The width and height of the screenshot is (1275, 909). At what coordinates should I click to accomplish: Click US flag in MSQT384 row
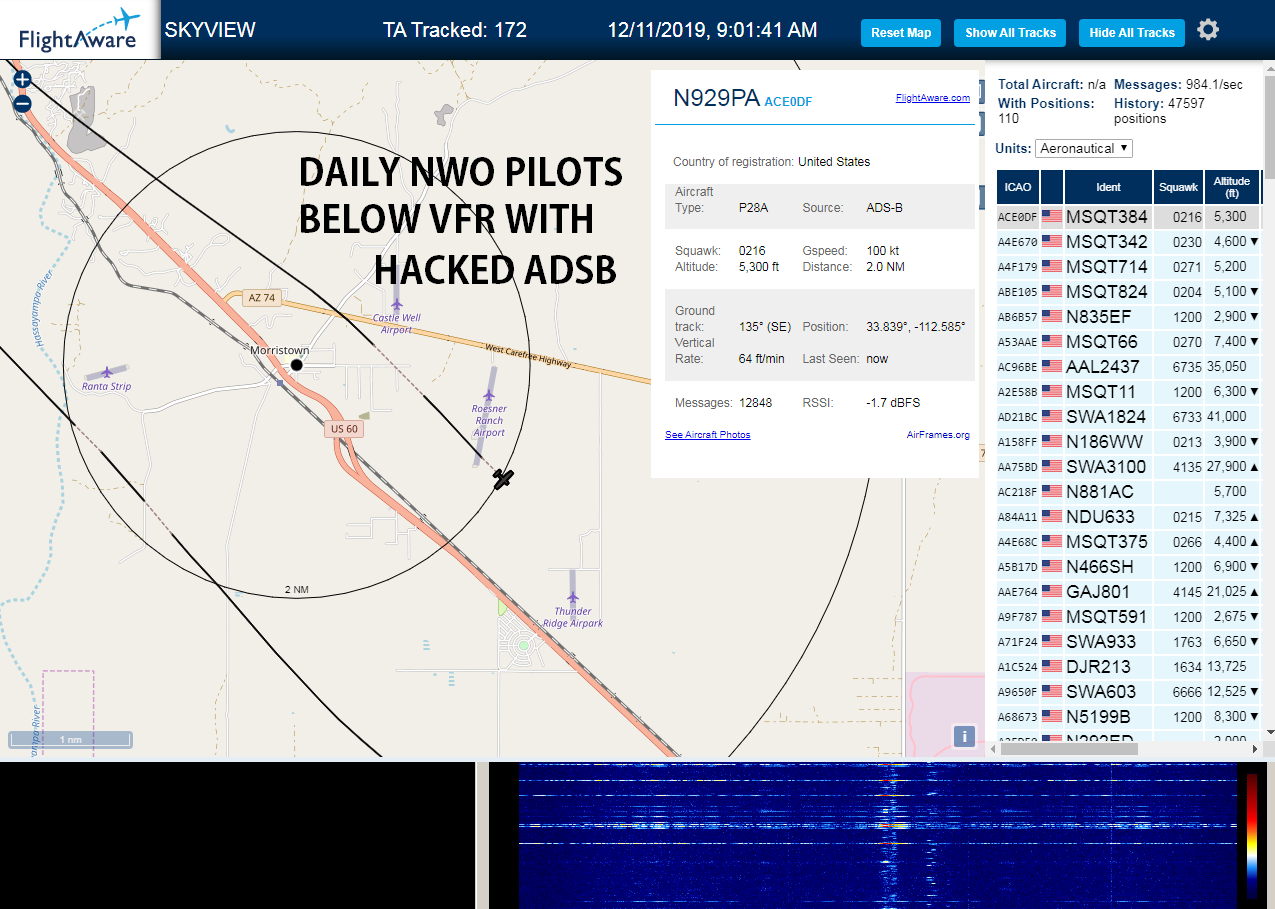tap(1052, 216)
